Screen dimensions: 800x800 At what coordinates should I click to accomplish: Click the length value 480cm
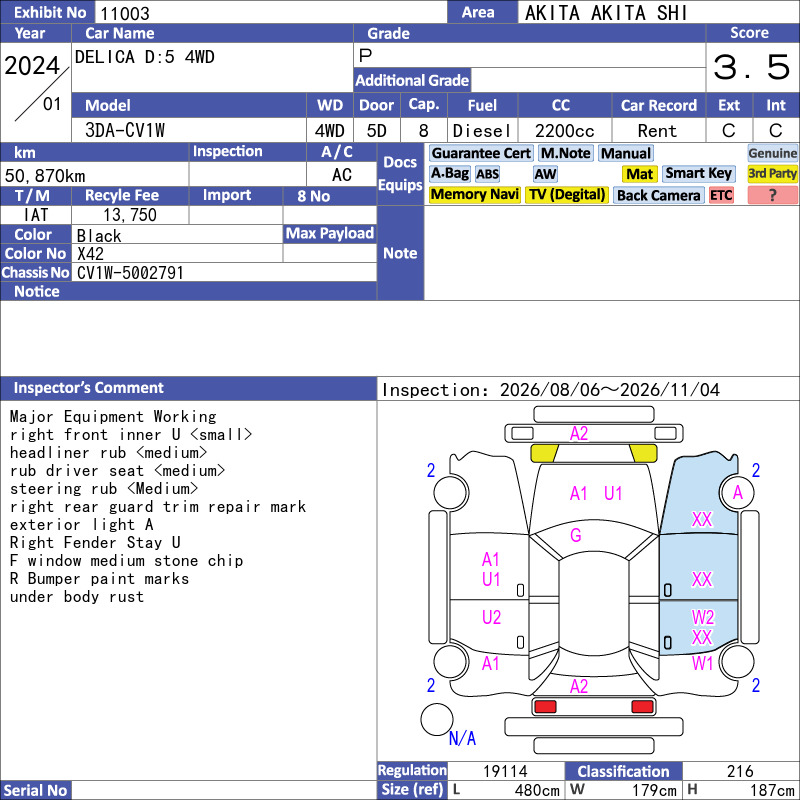coord(537,790)
